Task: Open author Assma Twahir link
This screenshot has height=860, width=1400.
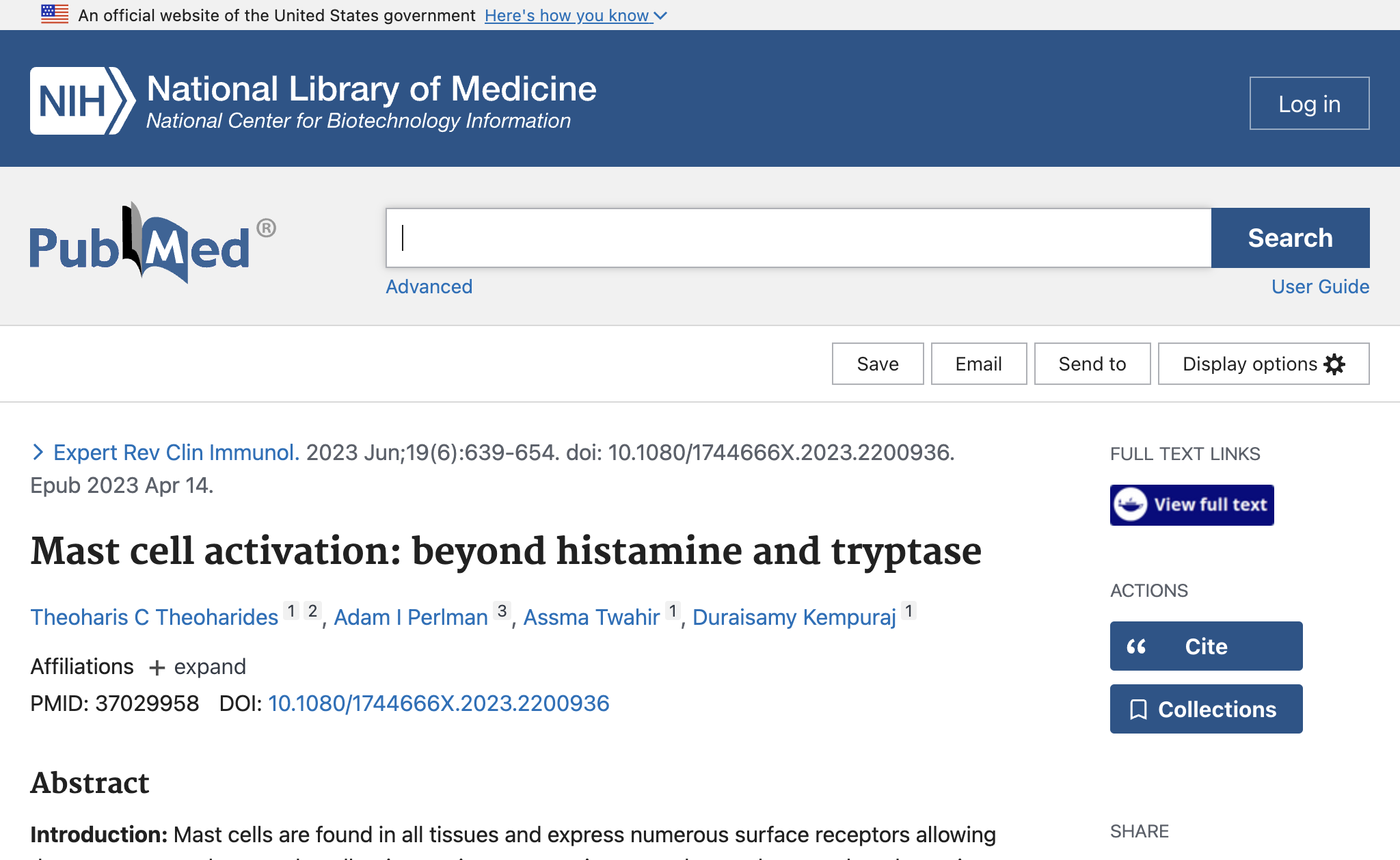Action: coord(592,617)
